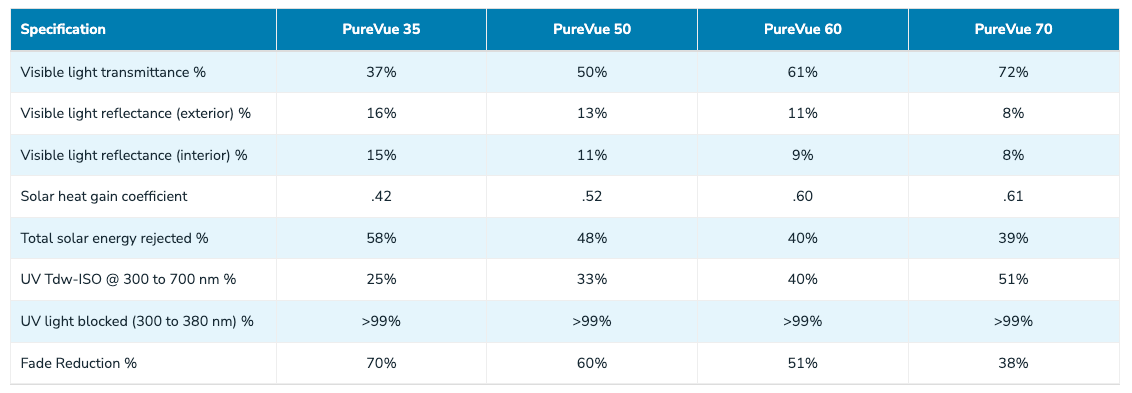Click the 70% Fade Reduction cell
1132x393 pixels.
point(381,363)
